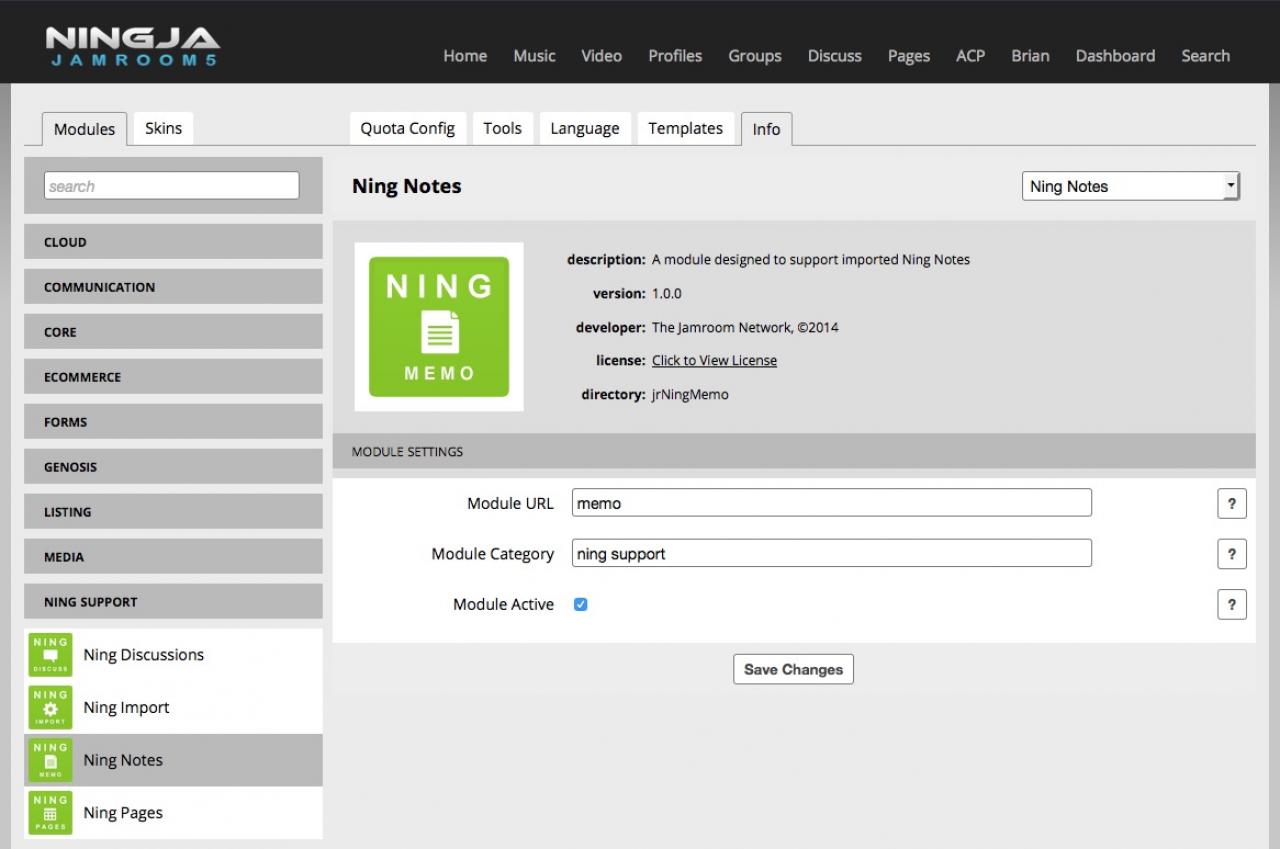This screenshot has width=1280, height=849.
Task: Open Dashboard in the top navigation
Action: tap(1115, 56)
